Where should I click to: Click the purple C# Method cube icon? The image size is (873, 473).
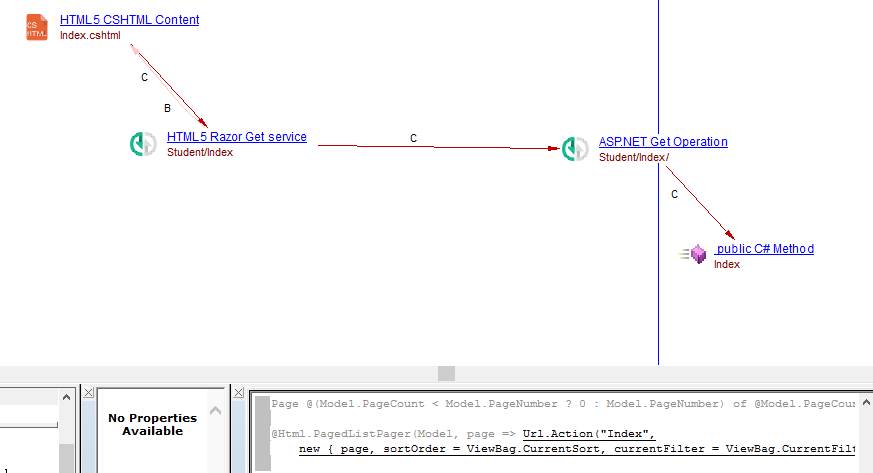[697, 255]
